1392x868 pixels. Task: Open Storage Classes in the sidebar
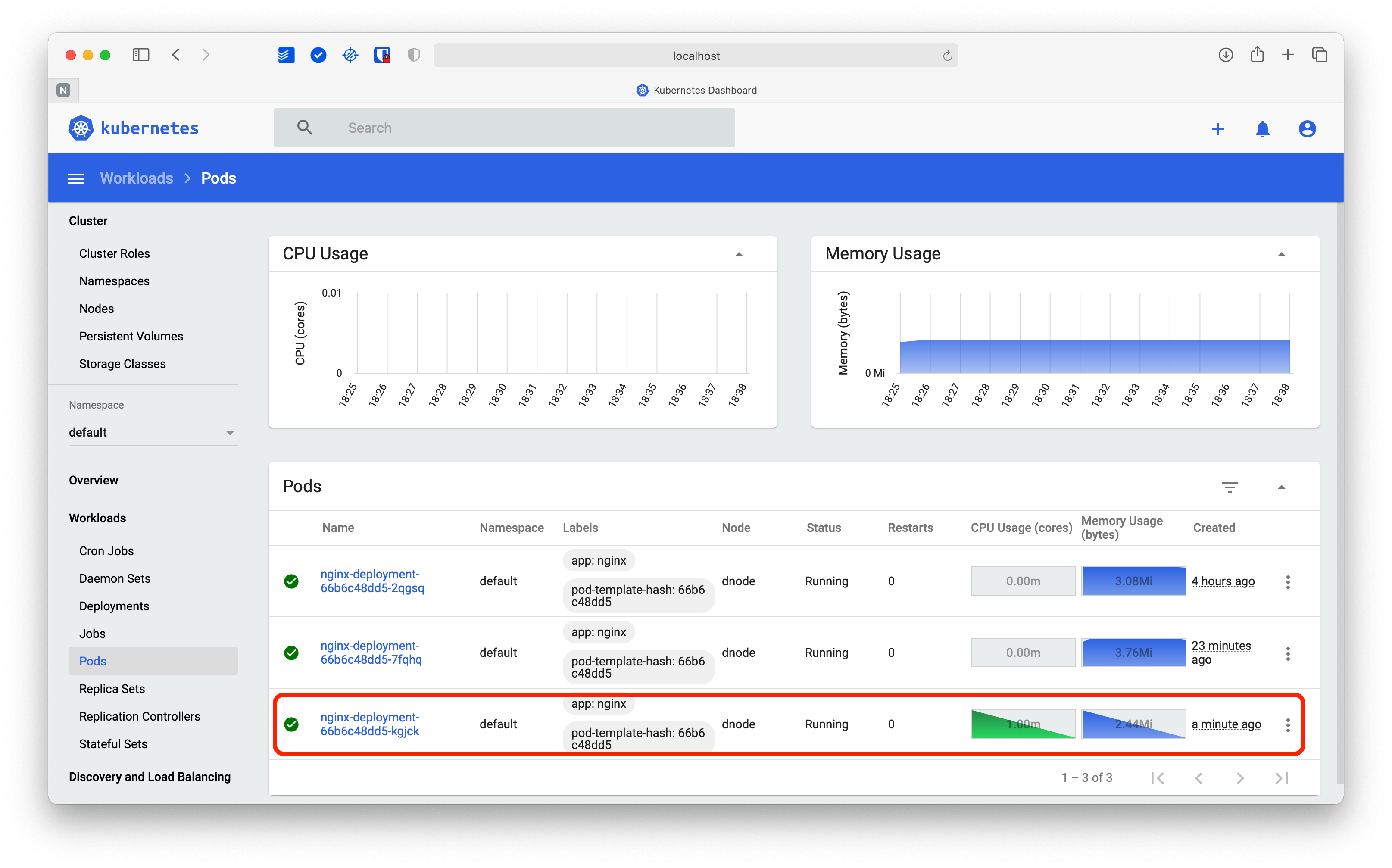pos(122,364)
